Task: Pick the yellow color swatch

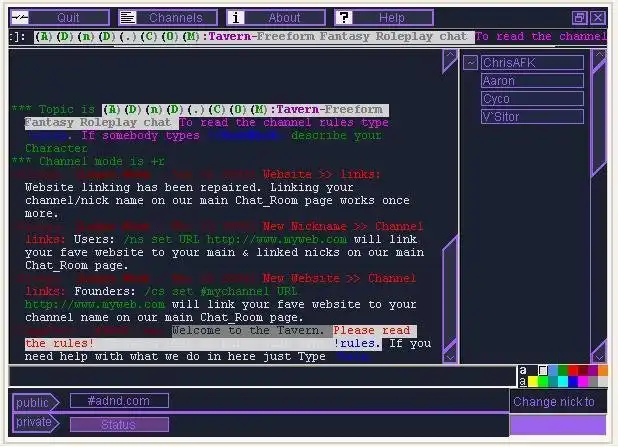Action: pyautogui.click(x=532, y=381)
